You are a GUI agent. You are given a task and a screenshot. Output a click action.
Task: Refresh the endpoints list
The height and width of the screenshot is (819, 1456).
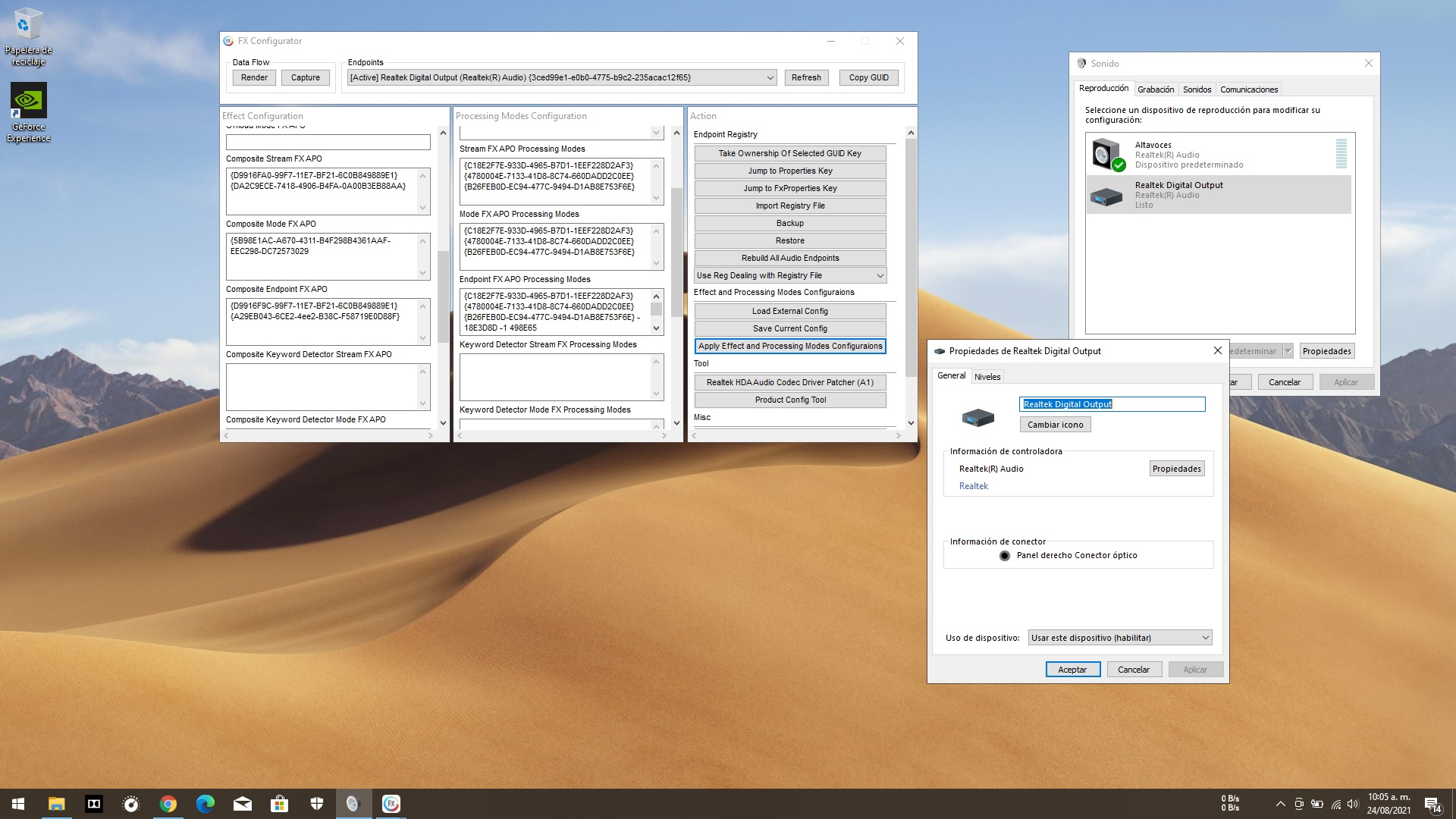click(x=806, y=77)
